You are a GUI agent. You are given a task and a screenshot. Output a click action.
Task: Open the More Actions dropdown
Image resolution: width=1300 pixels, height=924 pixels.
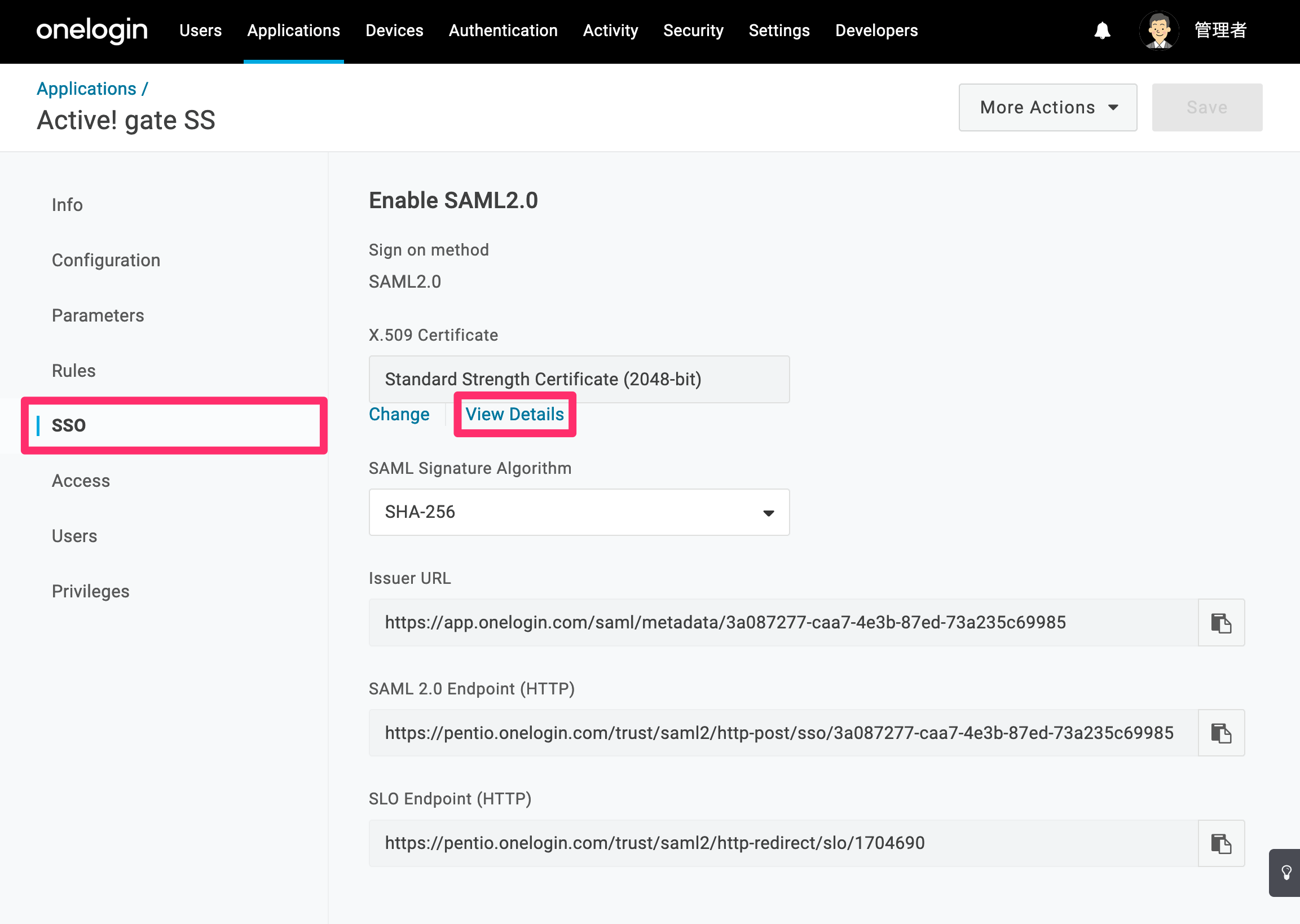[1047, 108]
